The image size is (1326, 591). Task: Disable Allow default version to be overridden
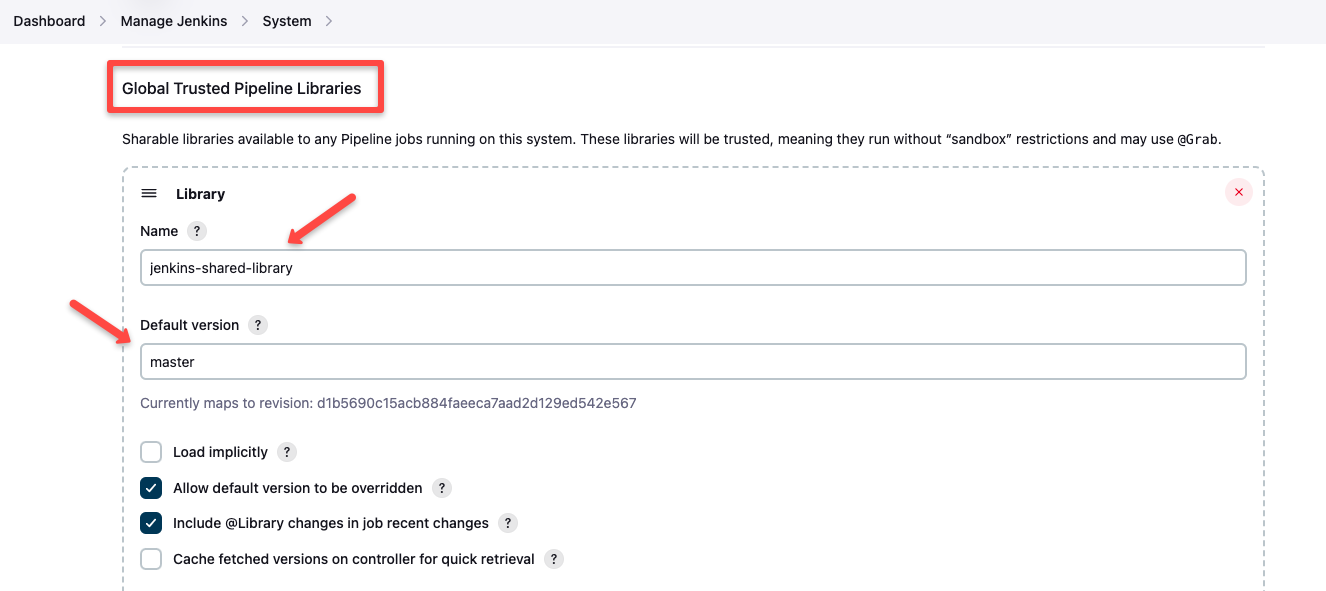[x=150, y=488]
